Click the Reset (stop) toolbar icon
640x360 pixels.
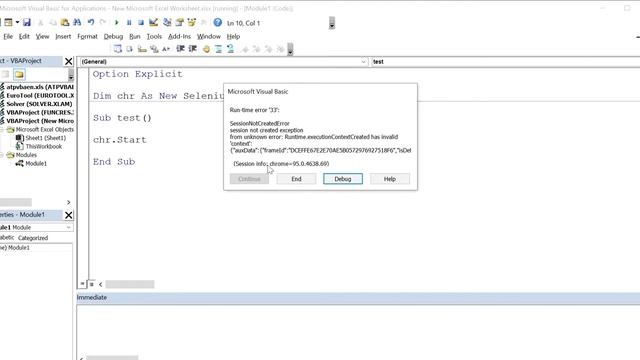141,23
